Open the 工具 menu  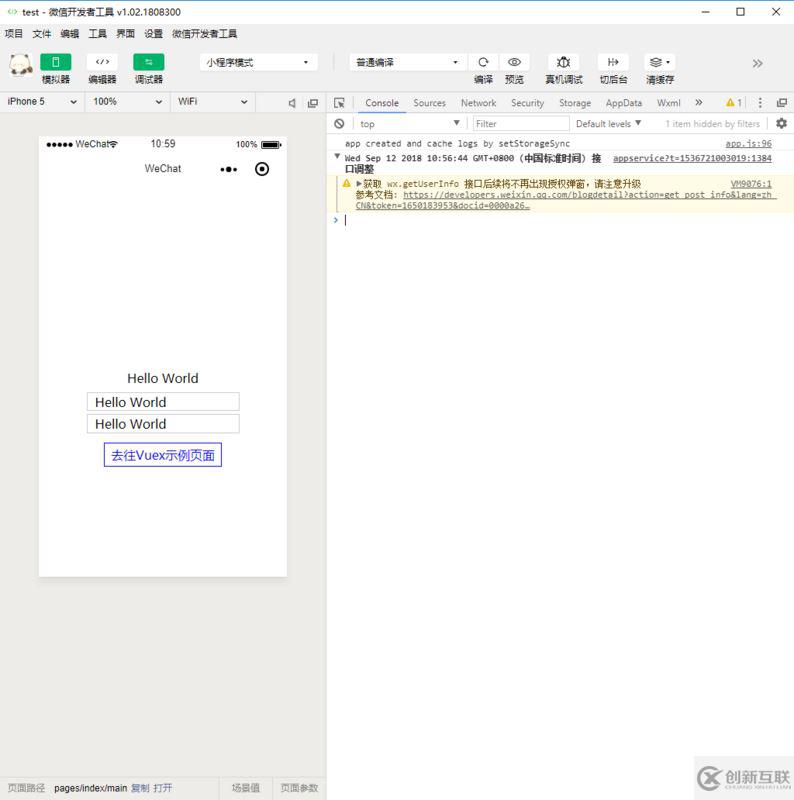pos(97,34)
